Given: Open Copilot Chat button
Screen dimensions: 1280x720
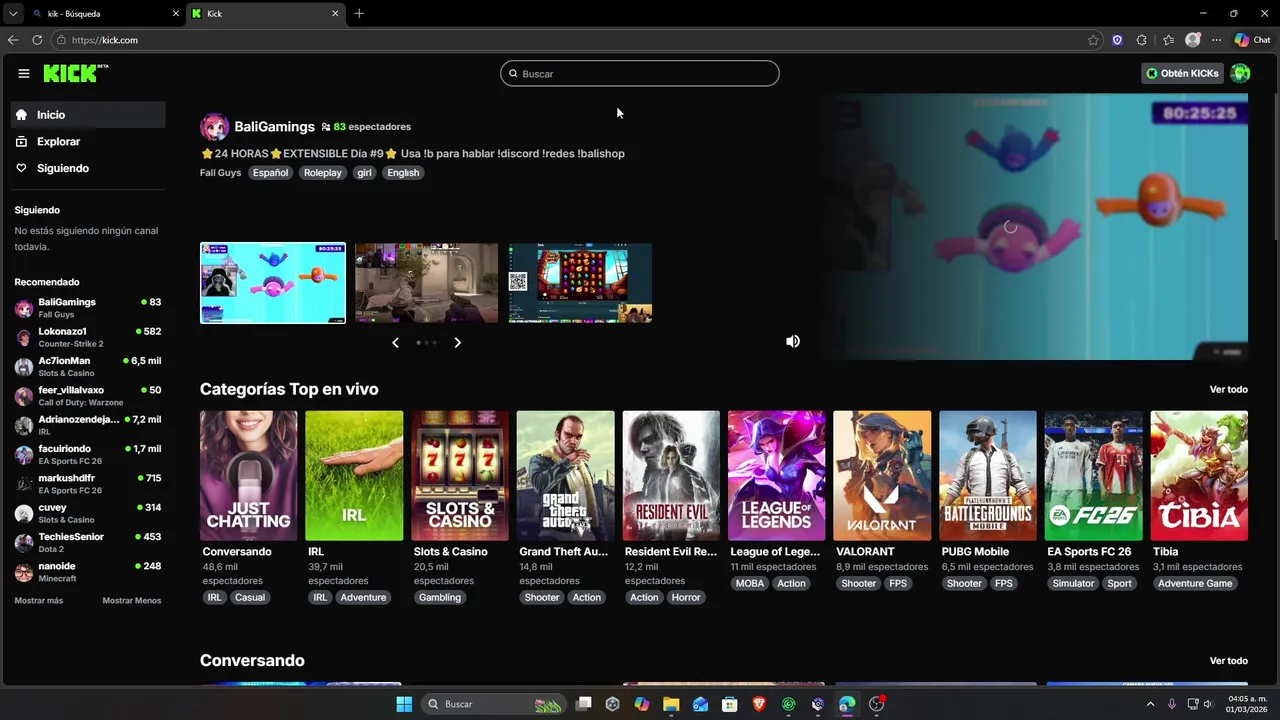Looking at the screenshot, I should 1252,40.
